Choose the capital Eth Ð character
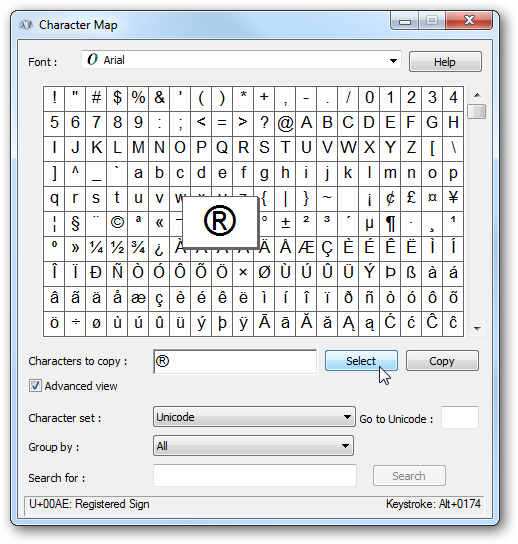The image size is (518, 544). 96,273
